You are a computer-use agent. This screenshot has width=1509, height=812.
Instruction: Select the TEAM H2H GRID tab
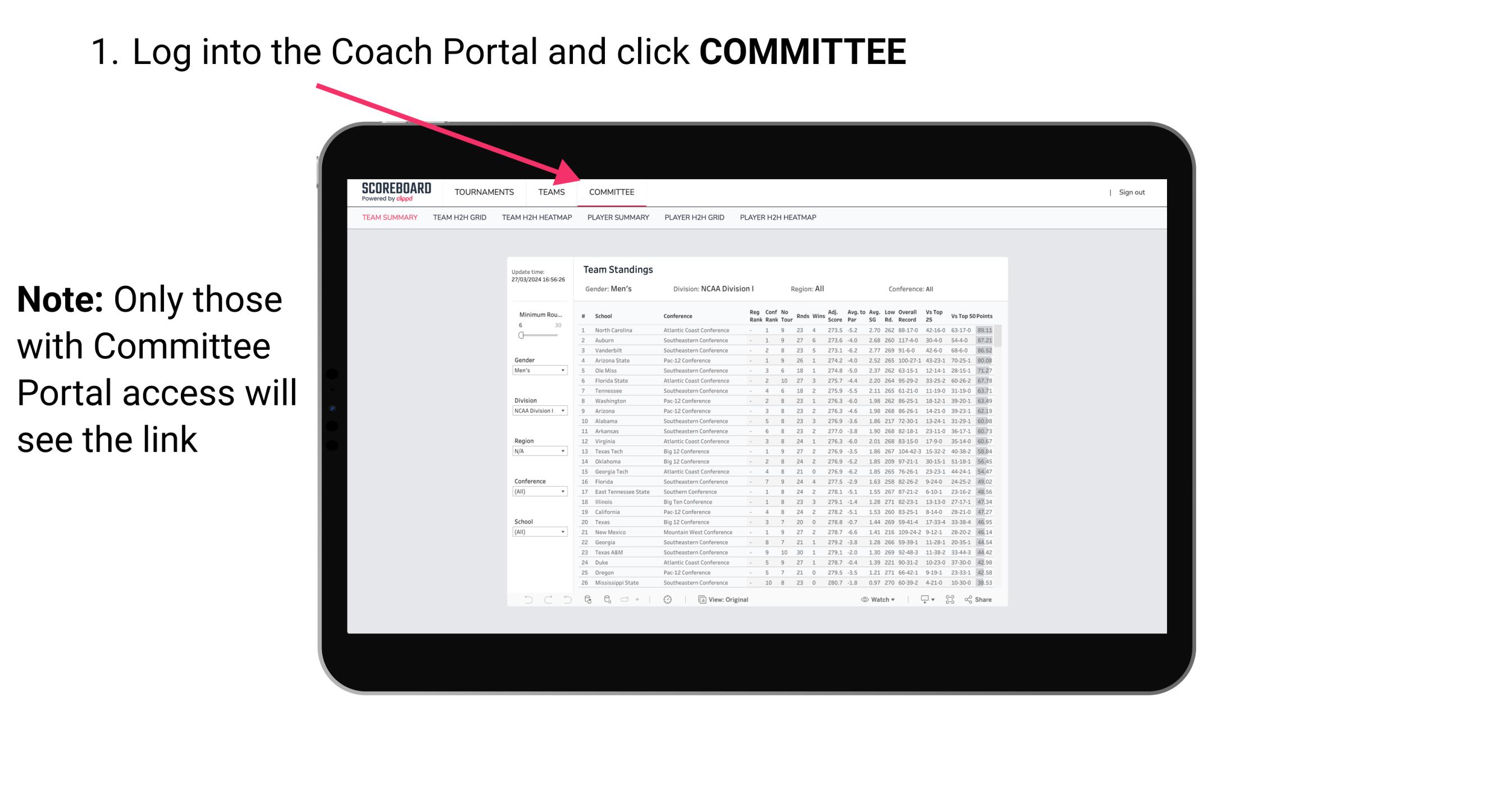[x=460, y=219]
